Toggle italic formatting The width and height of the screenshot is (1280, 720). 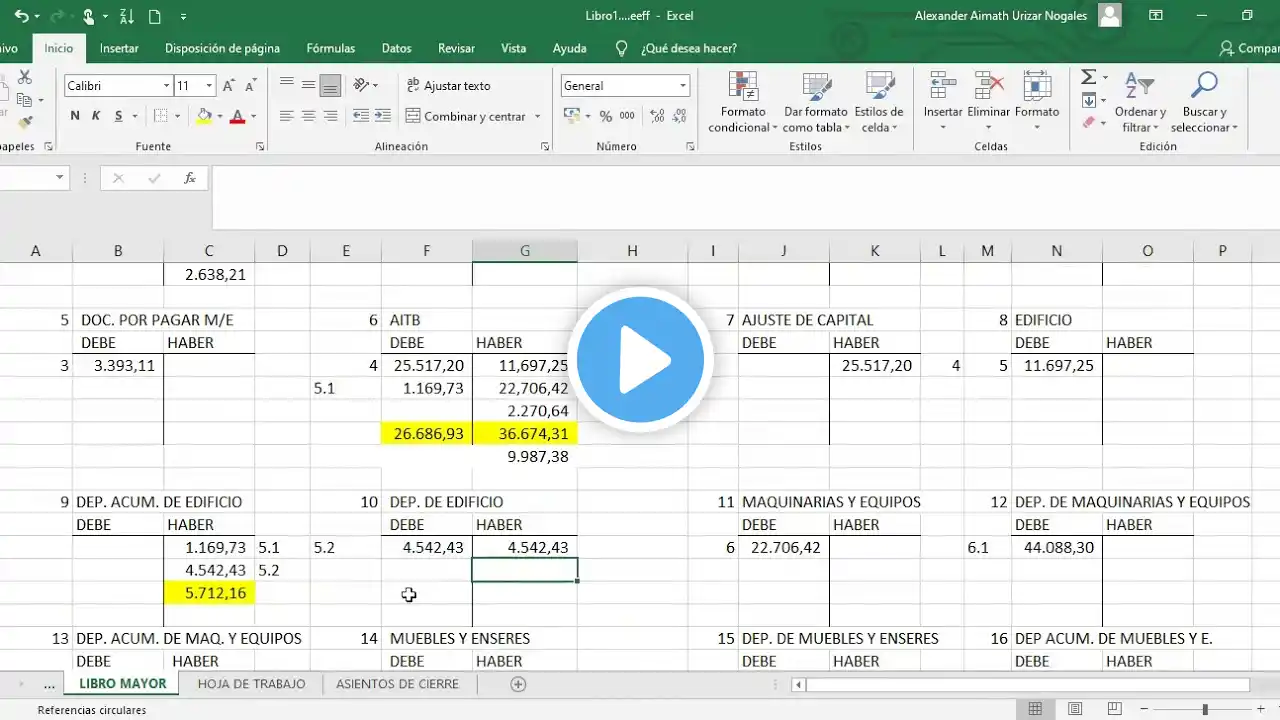click(96, 116)
